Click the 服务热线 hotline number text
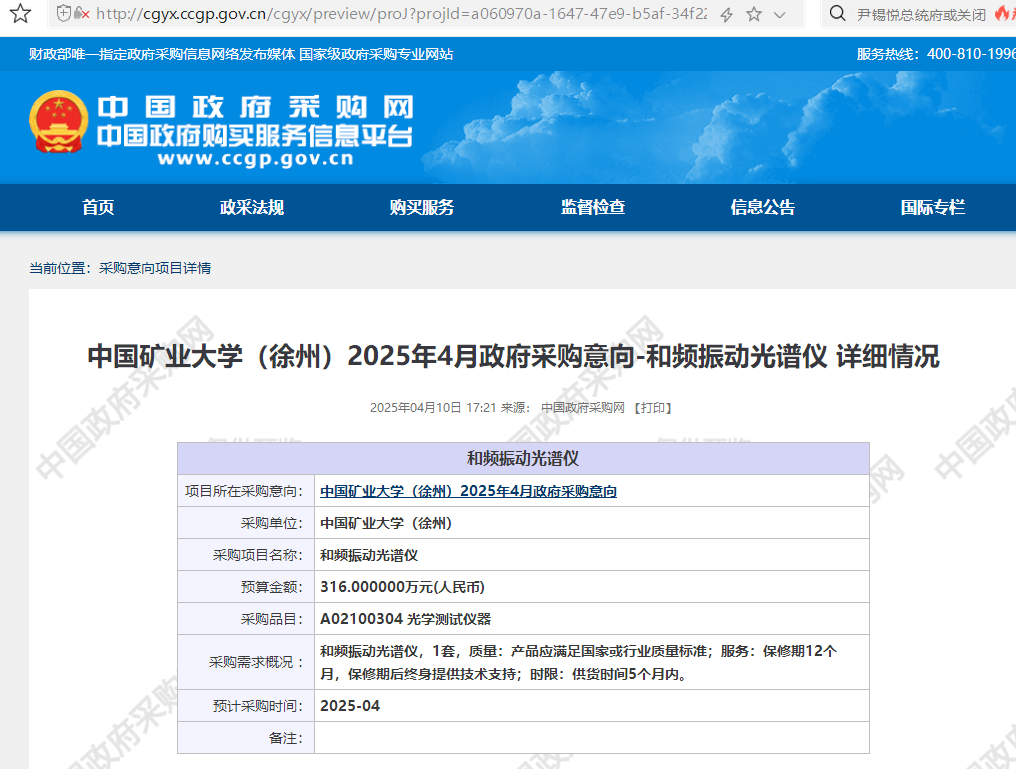Image resolution: width=1016 pixels, height=769 pixels. pos(936,54)
